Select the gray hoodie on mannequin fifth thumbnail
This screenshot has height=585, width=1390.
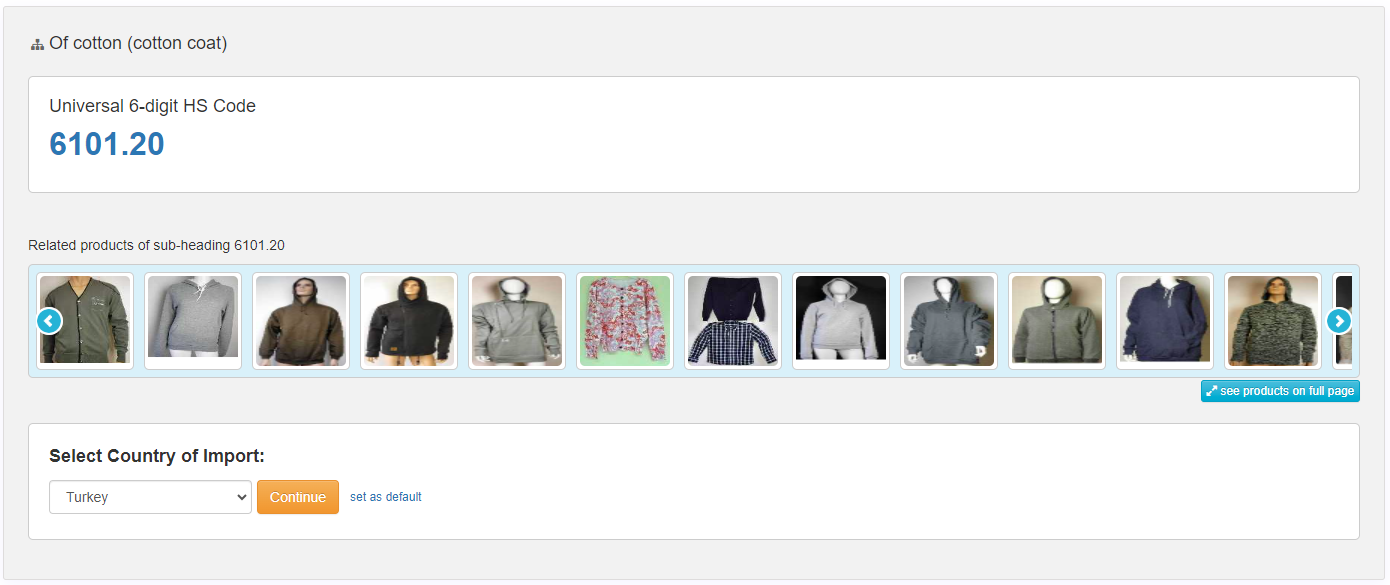pyautogui.click(x=517, y=321)
